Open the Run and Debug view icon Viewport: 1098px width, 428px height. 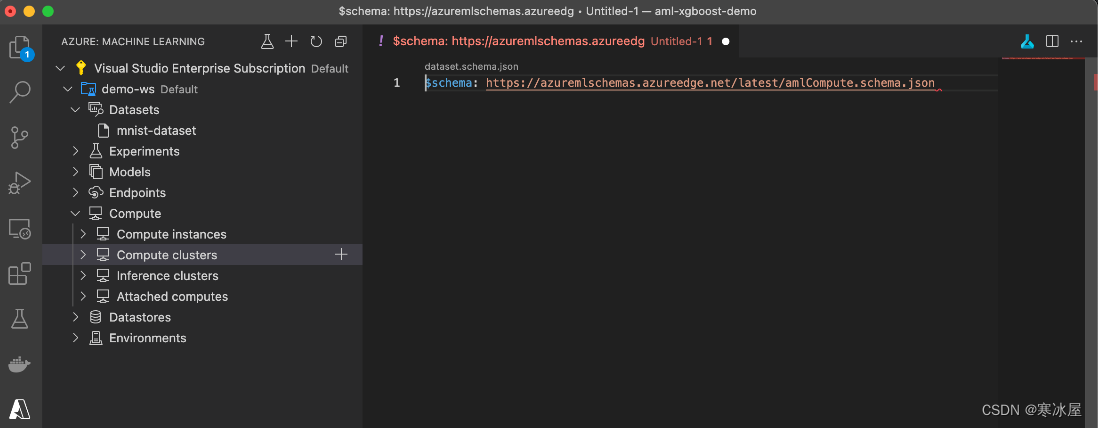[x=20, y=183]
